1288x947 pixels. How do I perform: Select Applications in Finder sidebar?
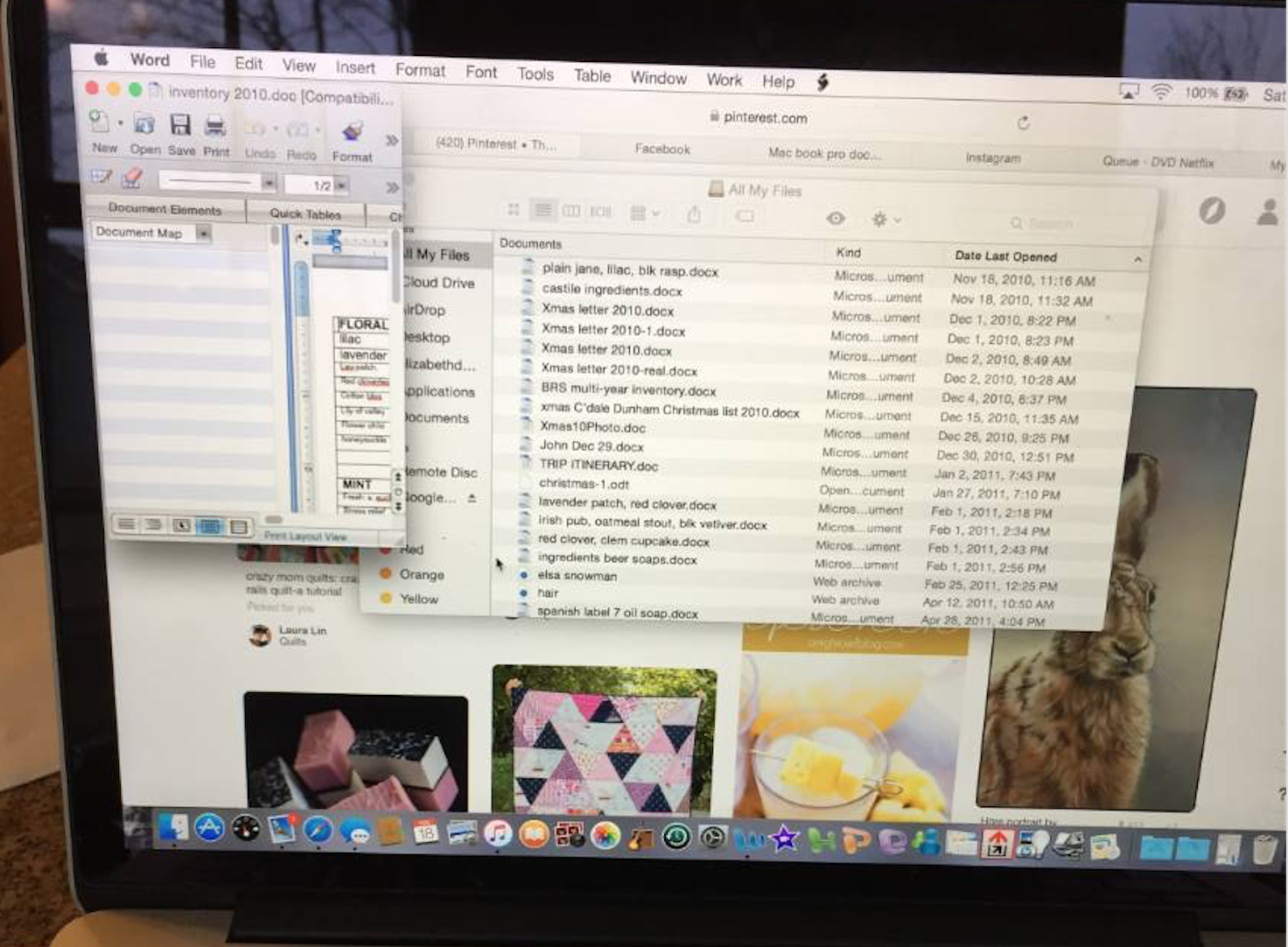point(439,391)
